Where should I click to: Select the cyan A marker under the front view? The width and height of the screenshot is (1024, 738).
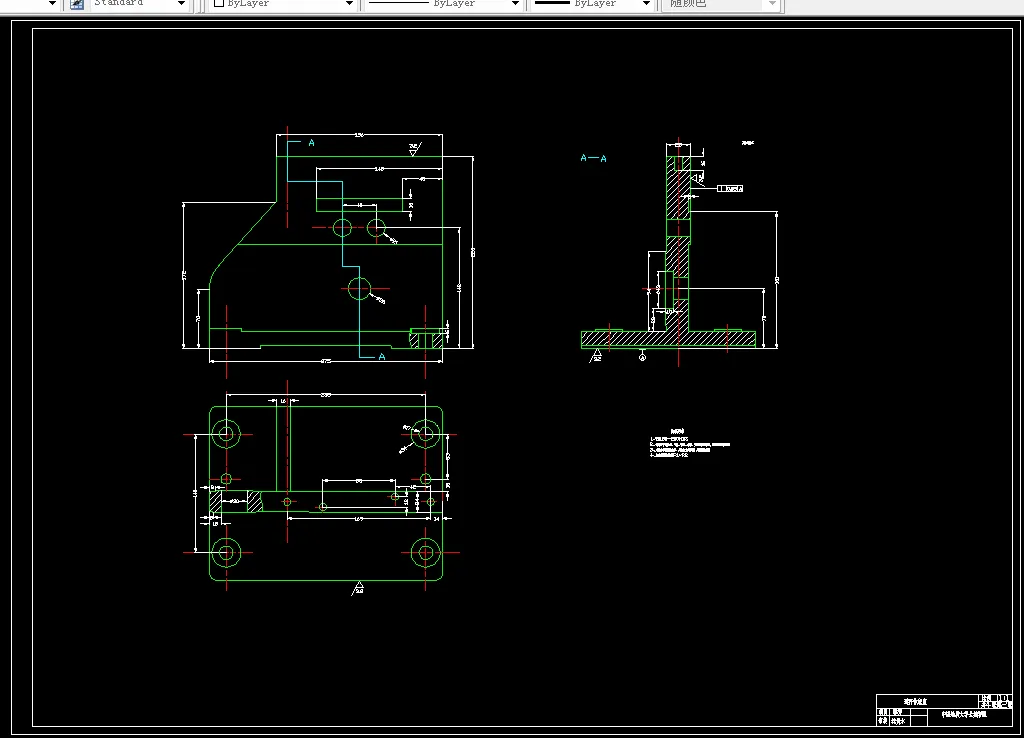(x=382, y=357)
